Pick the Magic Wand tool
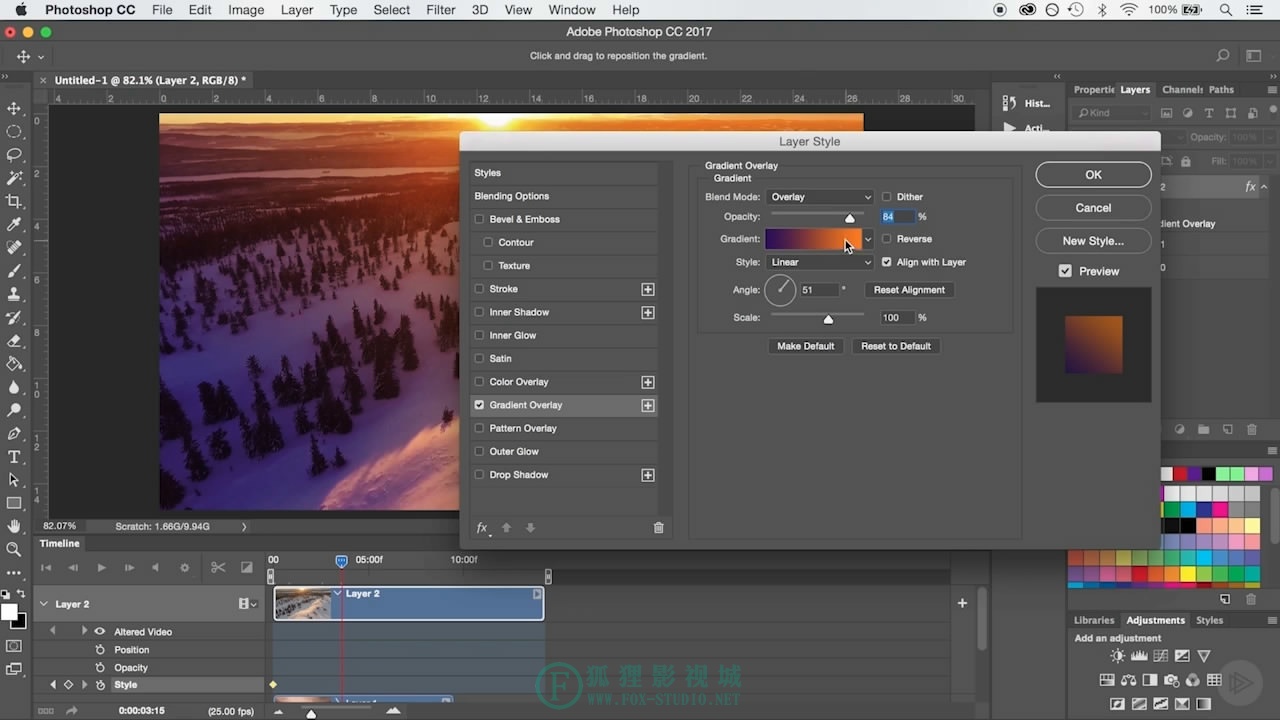The image size is (1280, 720). (x=14, y=178)
